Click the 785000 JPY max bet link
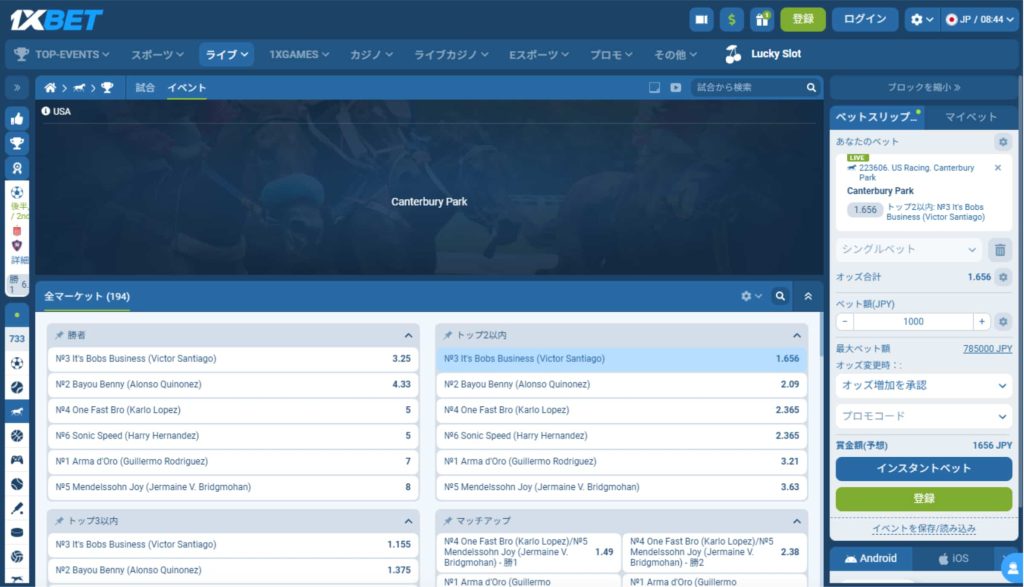 (x=987, y=349)
